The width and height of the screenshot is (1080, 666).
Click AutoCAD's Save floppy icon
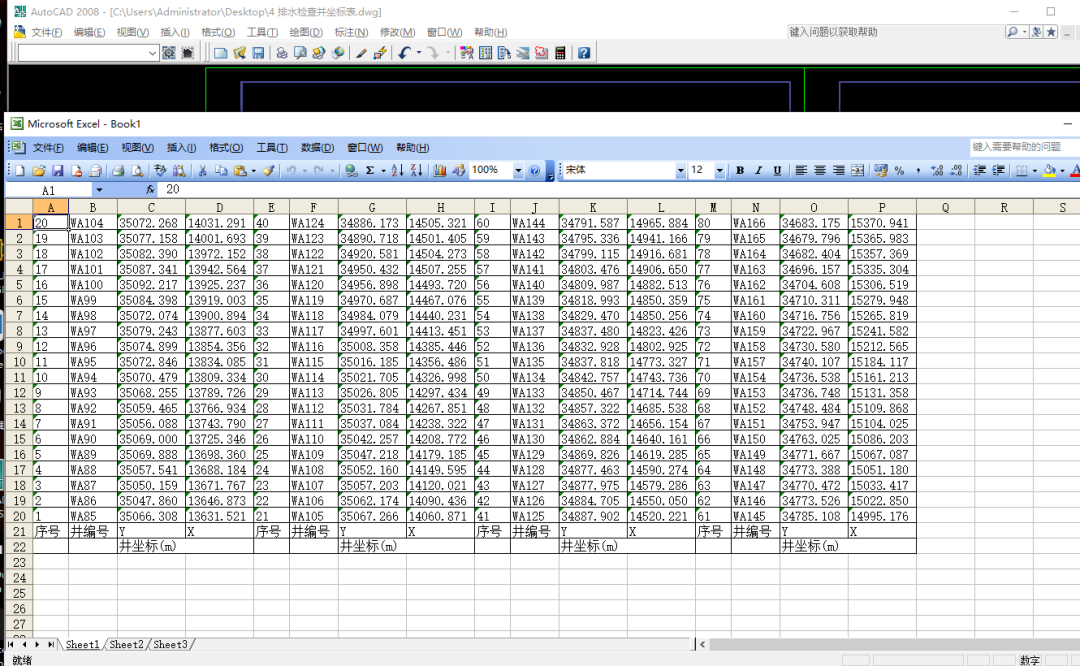pyautogui.click(x=258, y=53)
